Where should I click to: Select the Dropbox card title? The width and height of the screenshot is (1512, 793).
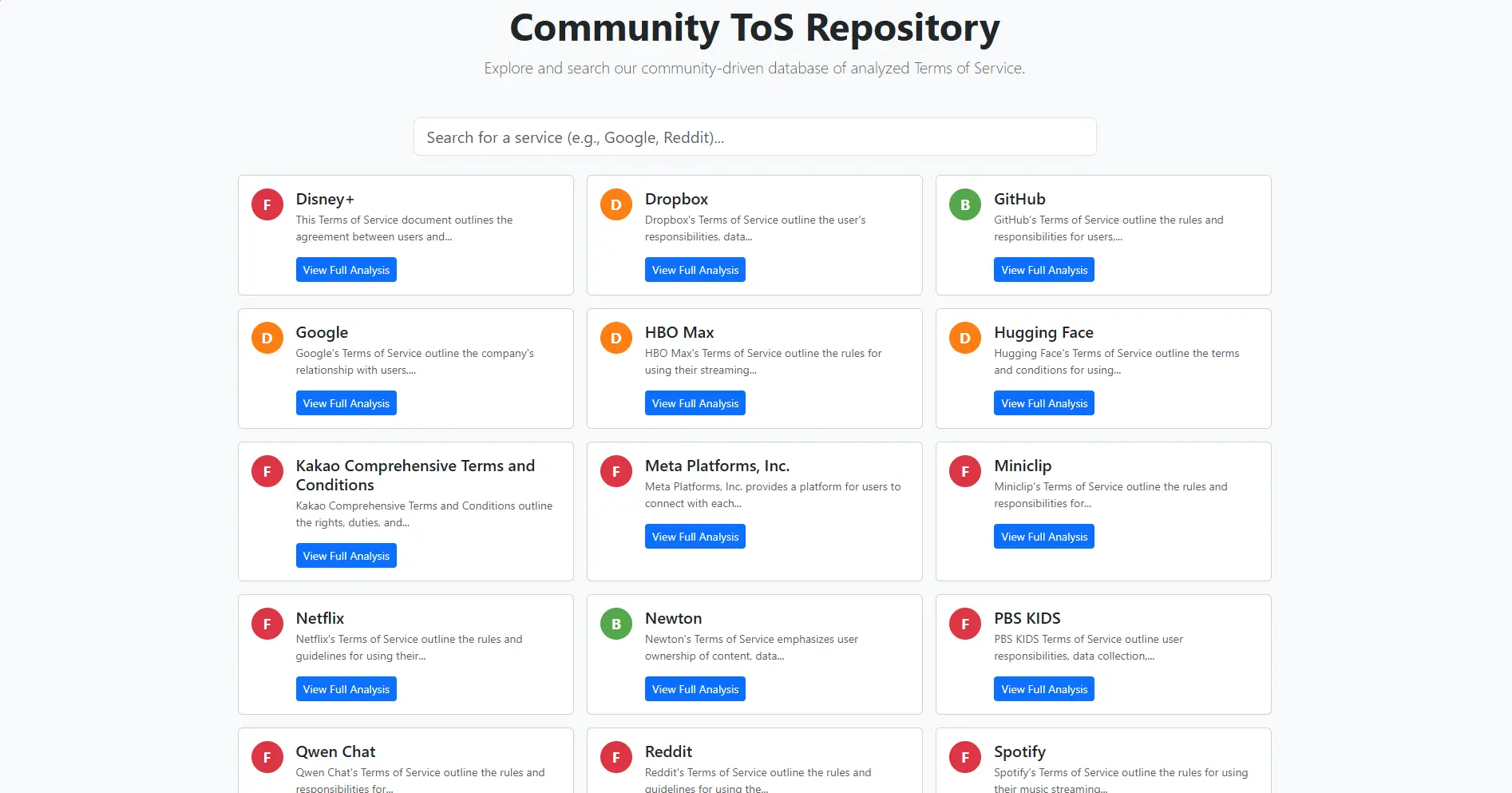point(677,199)
